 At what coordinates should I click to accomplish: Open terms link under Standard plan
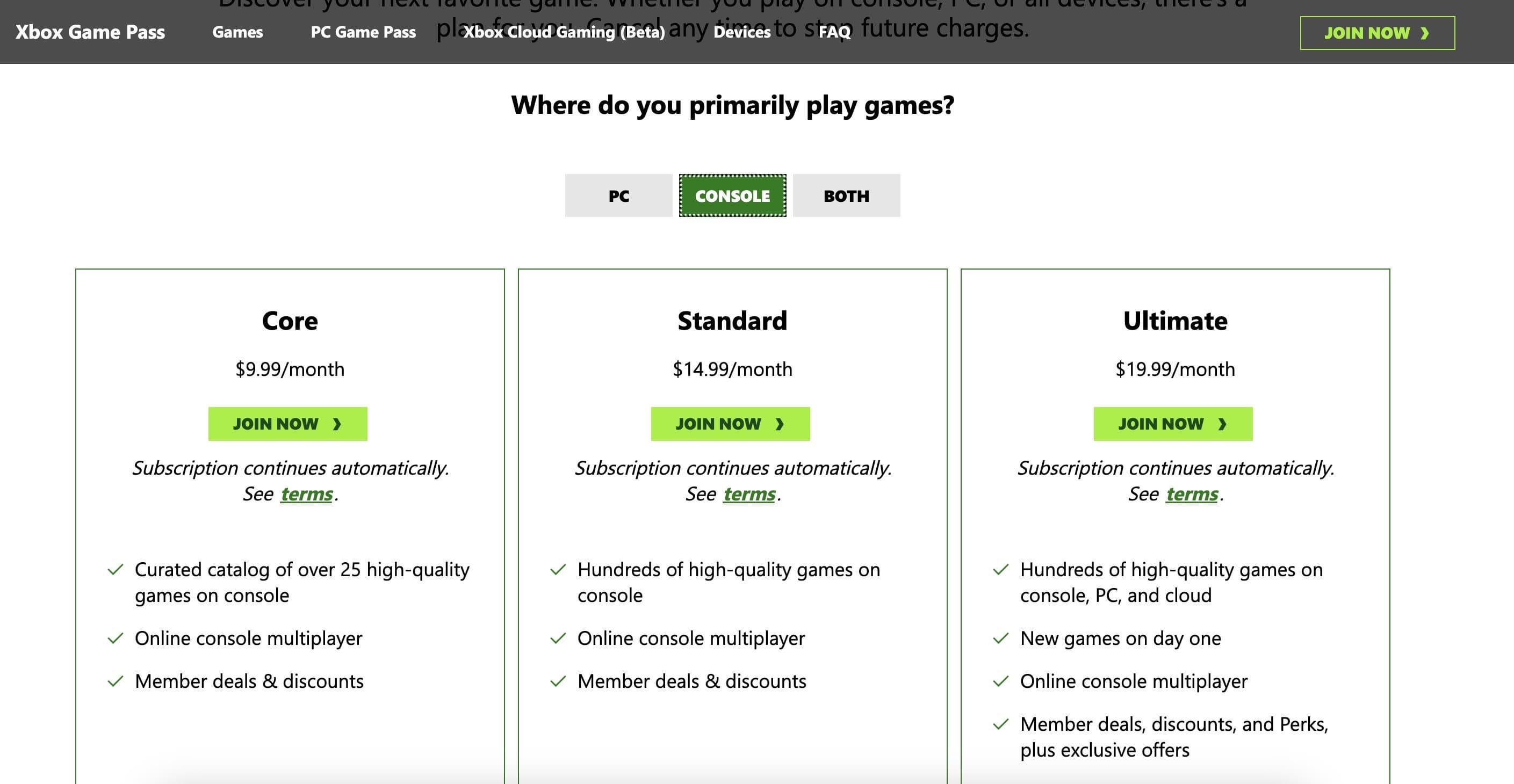749,494
